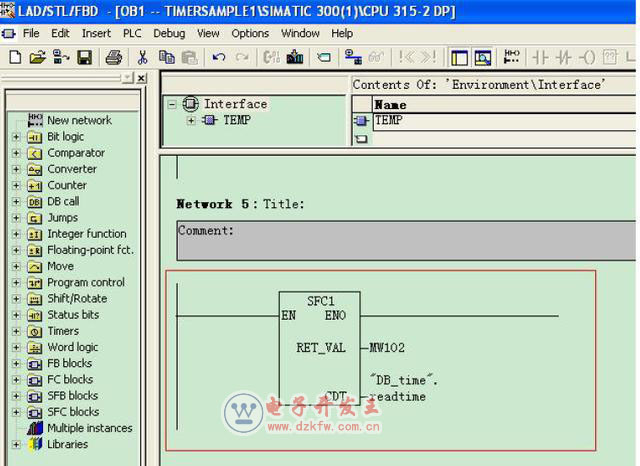Collapse the Interface tree node
The image size is (640, 466).
pyautogui.click(x=172, y=104)
